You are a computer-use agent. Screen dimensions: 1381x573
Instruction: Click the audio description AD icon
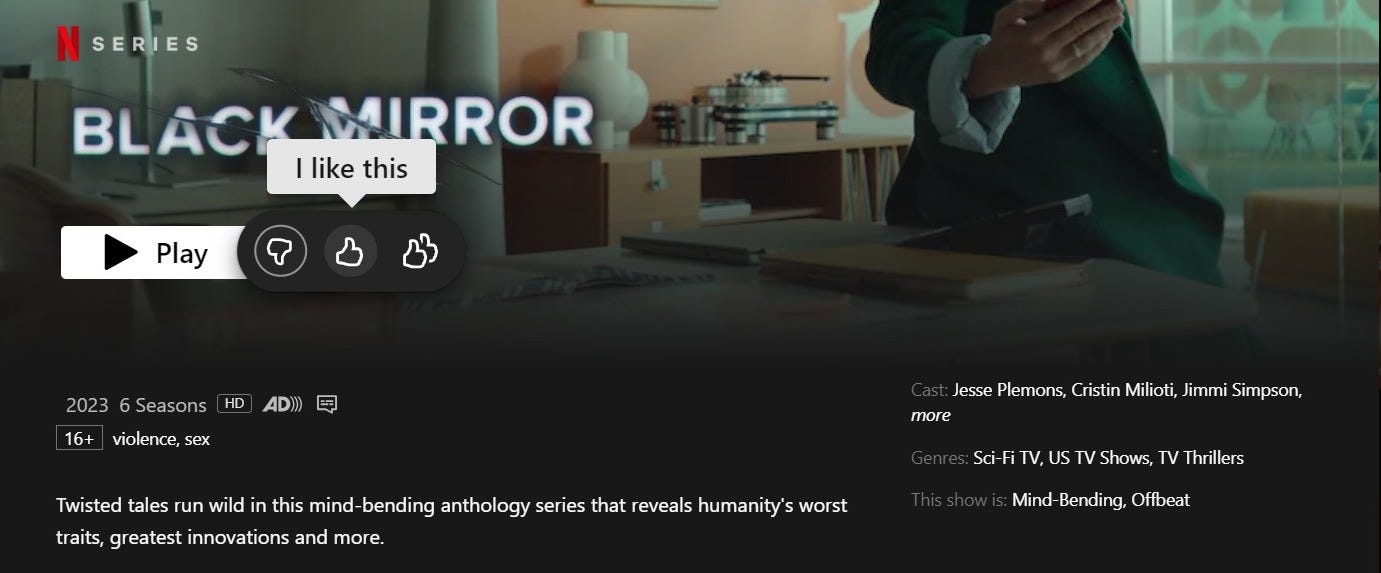click(x=282, y=404)
